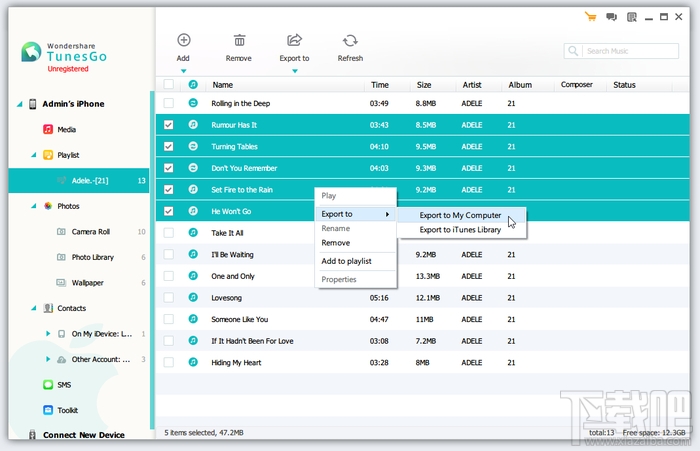Viewport: 700px width, 451px height.
Task: Choose Export to My Computer
Action: tap(460, 215)
